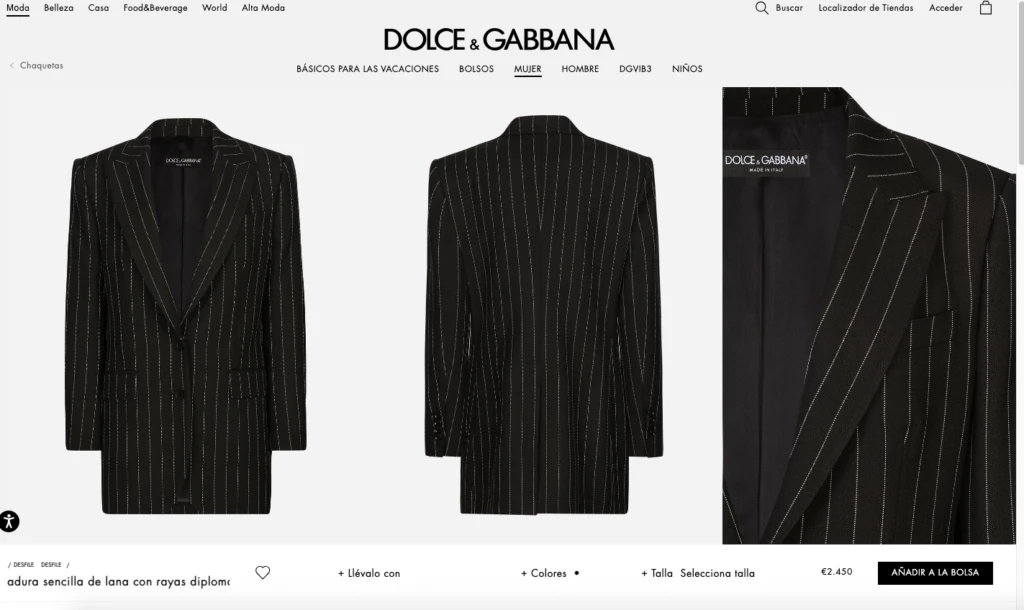Image resolution: width=1024 pixels, height=610 pixels.
Task: Click the search magnifier icon
Action: point(761,8)
